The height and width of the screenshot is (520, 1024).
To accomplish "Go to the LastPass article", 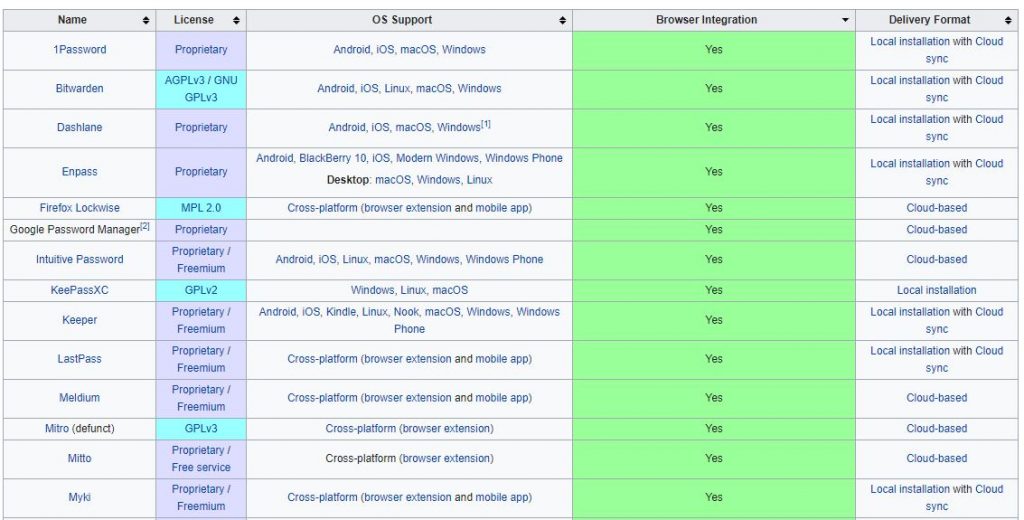I will [79, 359].
